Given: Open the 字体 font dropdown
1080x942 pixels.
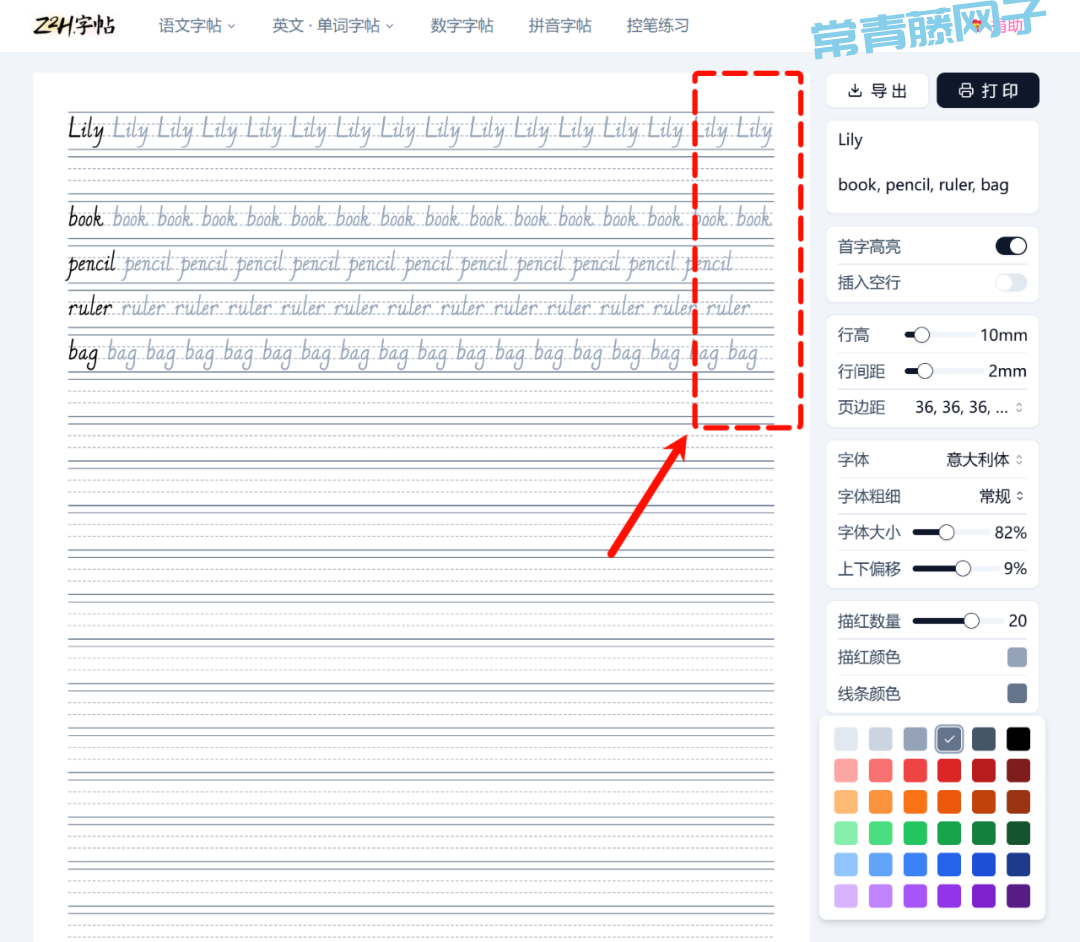Looking at the screenshot, I should click(x=985, y=460).
